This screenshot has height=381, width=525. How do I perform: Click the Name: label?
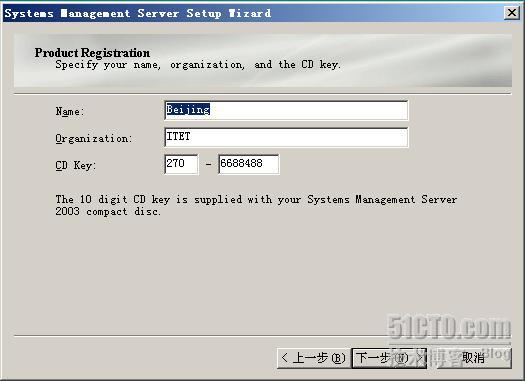(x=70, y=111)
